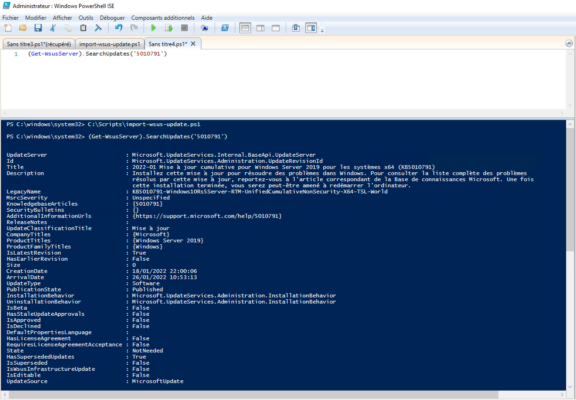
Task: Click the C:\Scripts\import-wsus-update.ps1 console command
Action: (144, 124)
